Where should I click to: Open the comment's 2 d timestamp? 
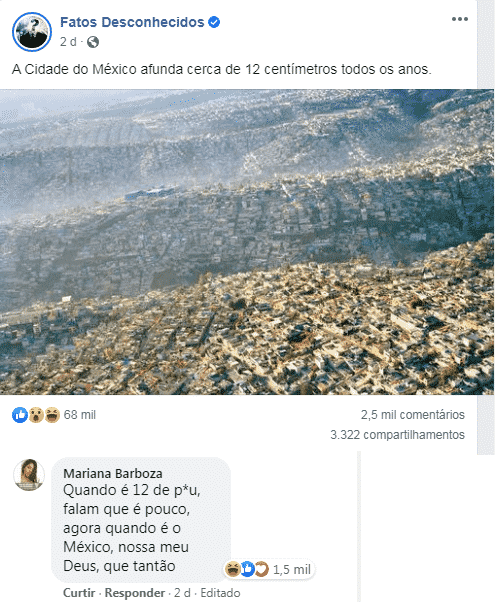pyautogui.click(x=182, y=593)
